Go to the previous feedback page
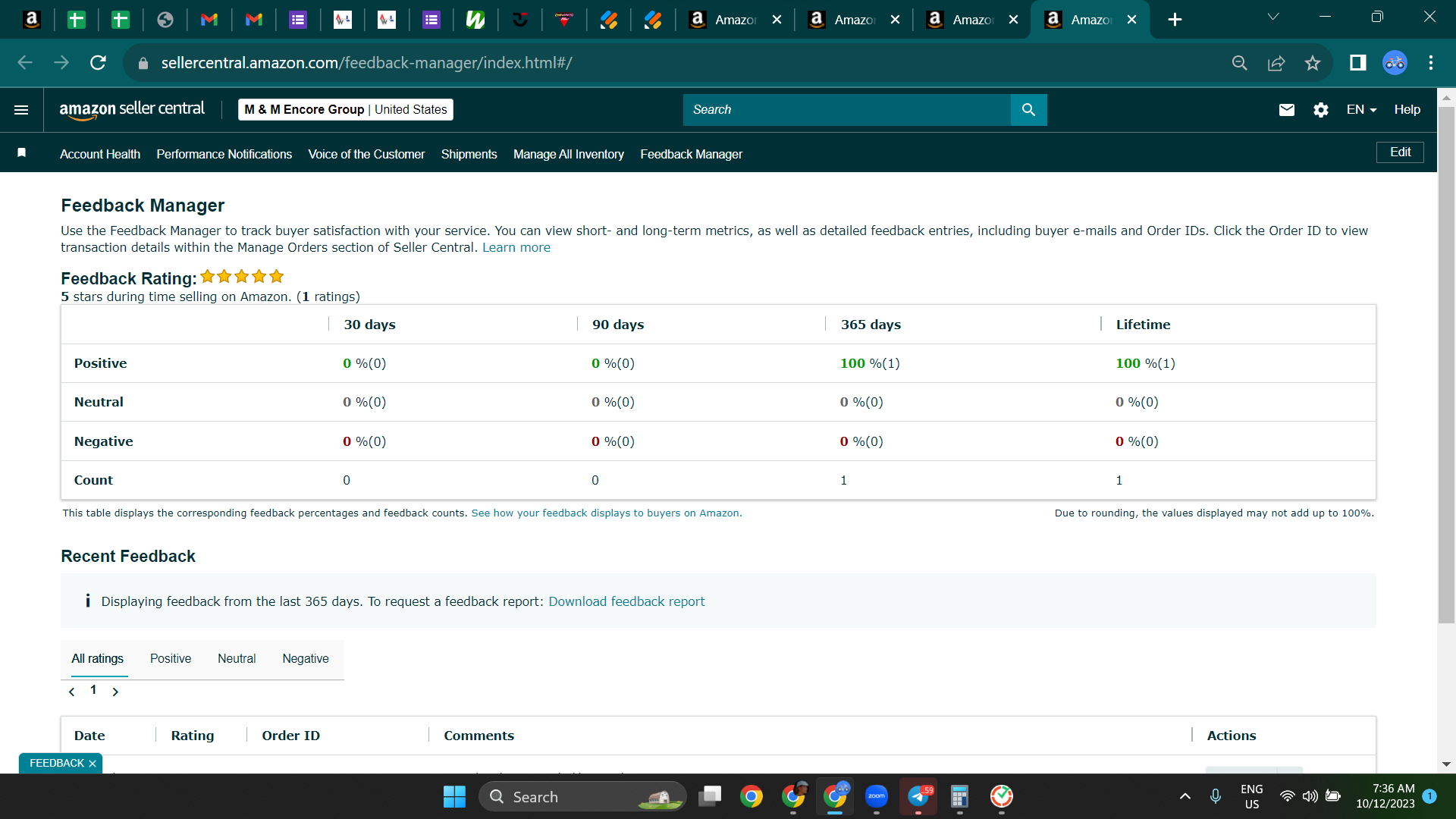 coord(71,692)
